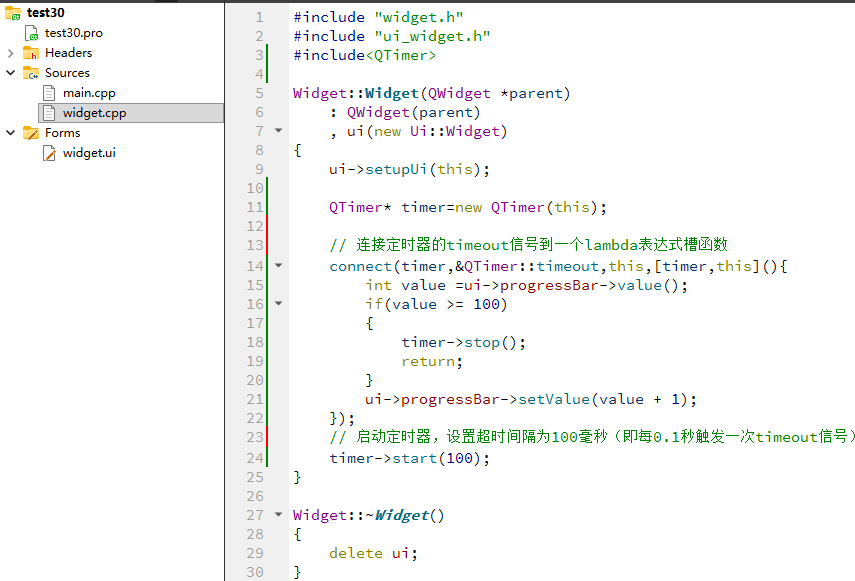Screen dimensions: 855x581
Task: Select widget.cpp in the project tree
Action: (x=94, y=113)
